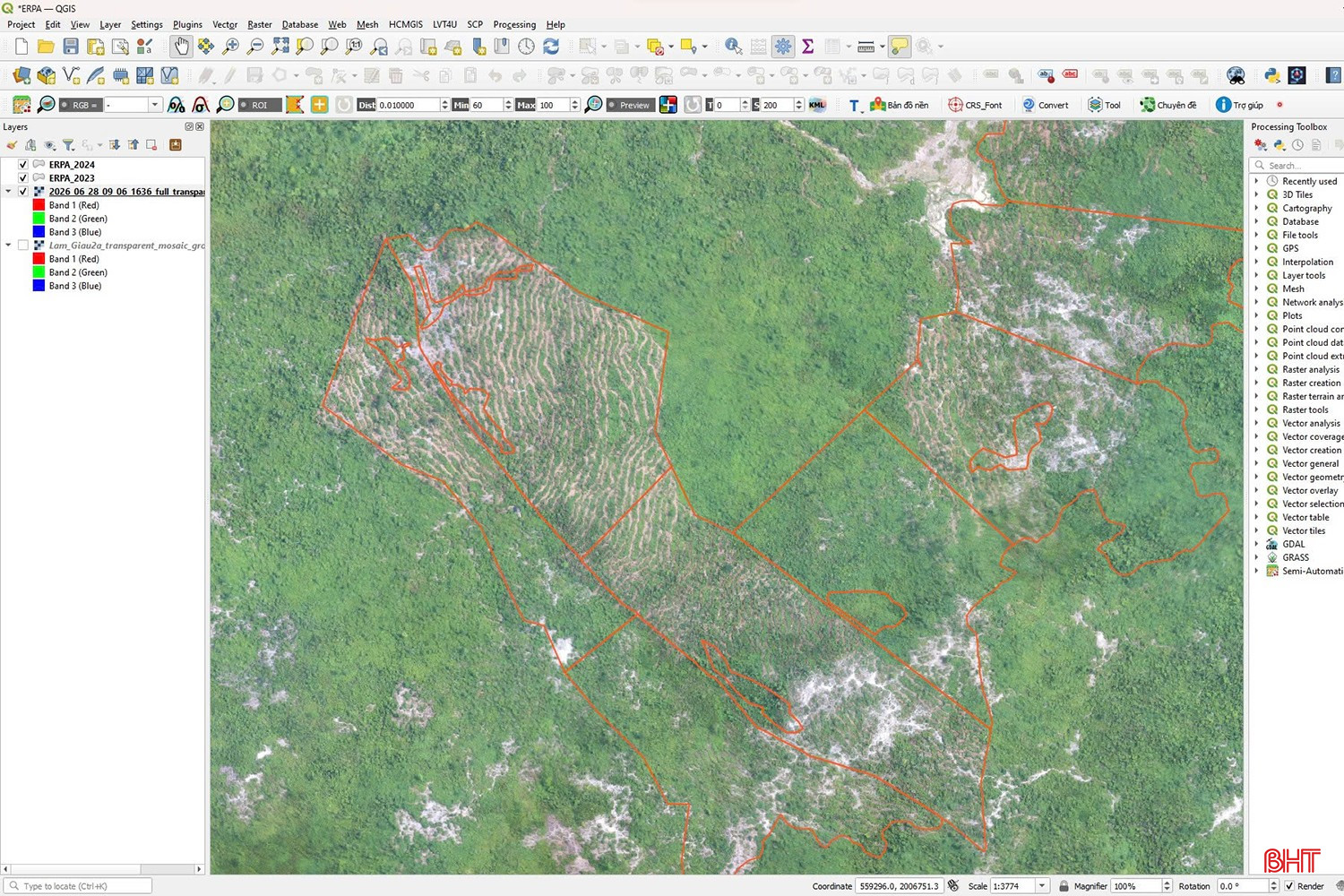1344x896 pixels.
Task: Click the Save Project floppy icon
Action: pyautogui.click(x=71, y=46)
